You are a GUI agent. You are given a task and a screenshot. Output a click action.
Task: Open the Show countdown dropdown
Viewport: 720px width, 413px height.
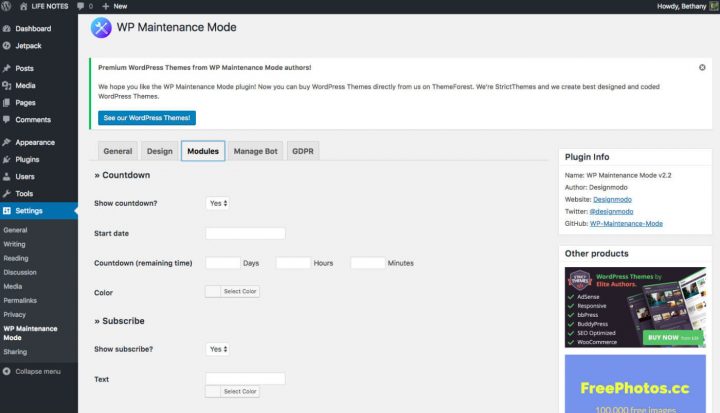click(x=218, y=203)
